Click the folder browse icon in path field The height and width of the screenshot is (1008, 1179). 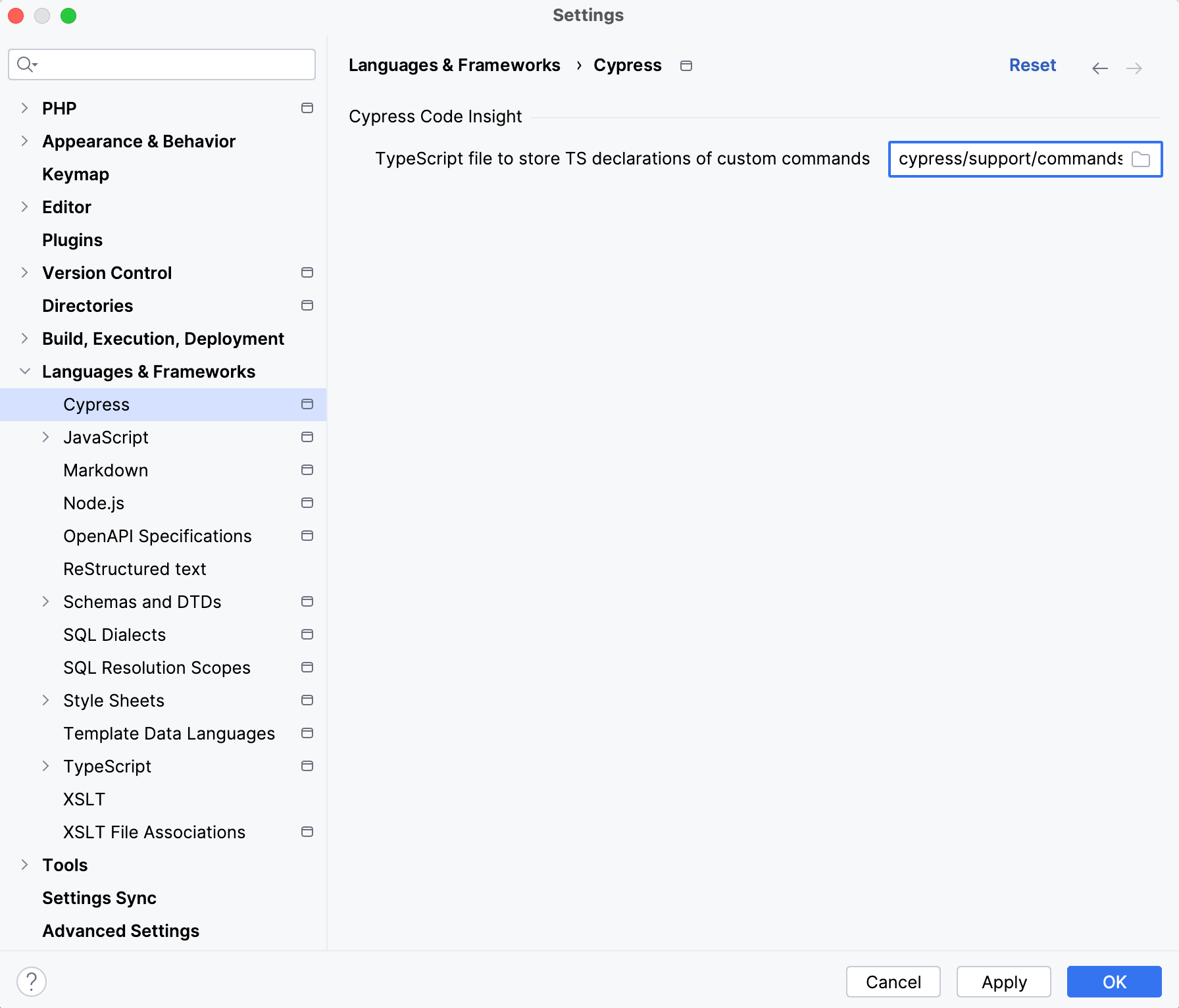(1141, 159)
